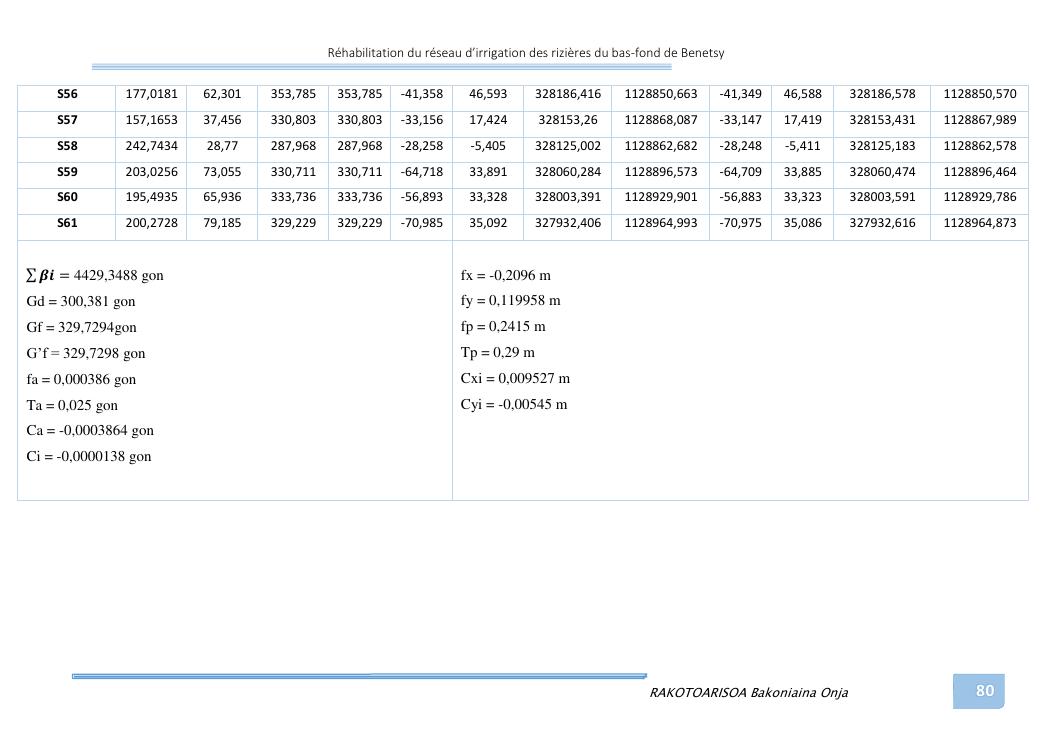Image resolution: width=1053 pixels, height=745 pixels.
Task: Select the S57 row label cell
Action: (67, 120)
